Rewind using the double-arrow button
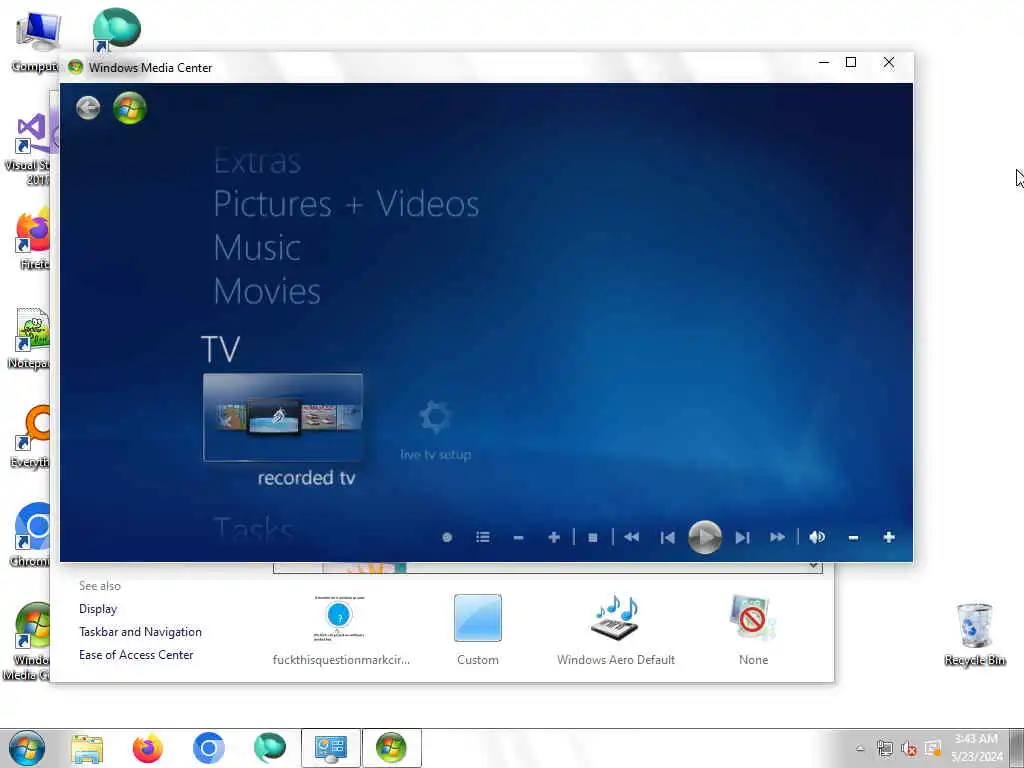The height and width of the screenshot is (768, 1024). (x=632, y=537)
